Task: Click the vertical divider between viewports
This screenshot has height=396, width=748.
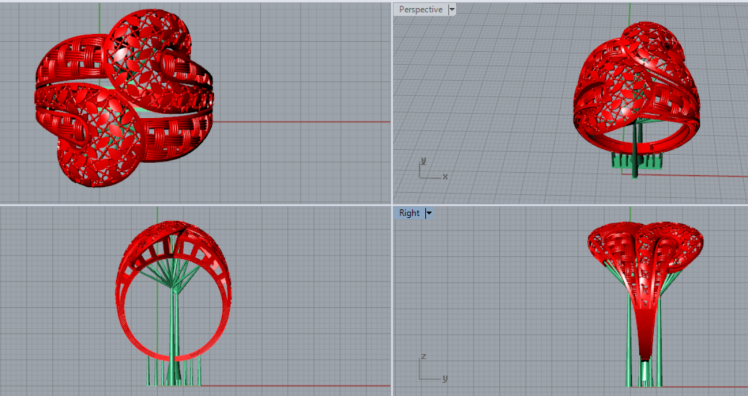Action: (392, 198)
